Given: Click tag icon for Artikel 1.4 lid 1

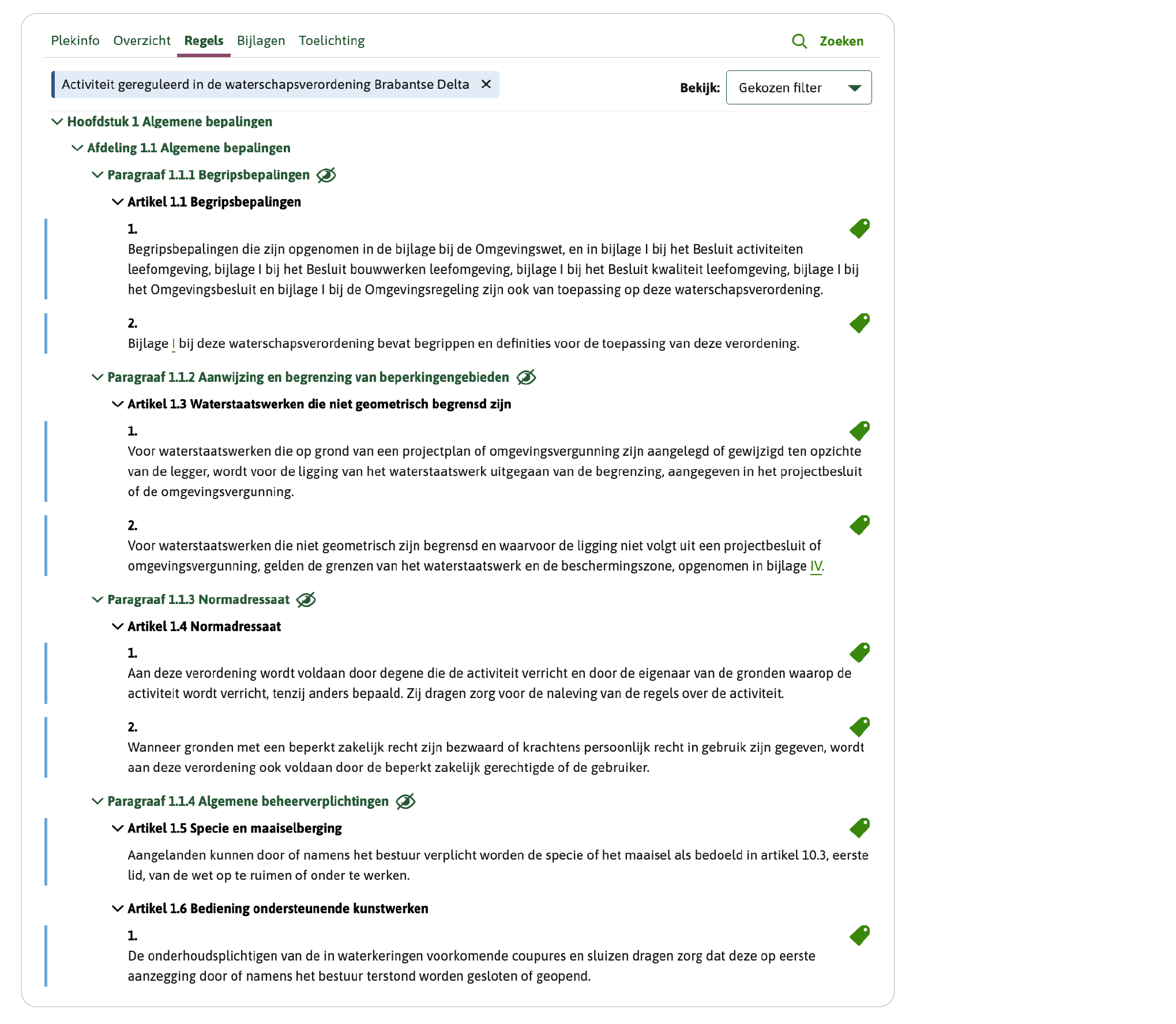Looking at the screenshot, I should [x=859, y=652].
